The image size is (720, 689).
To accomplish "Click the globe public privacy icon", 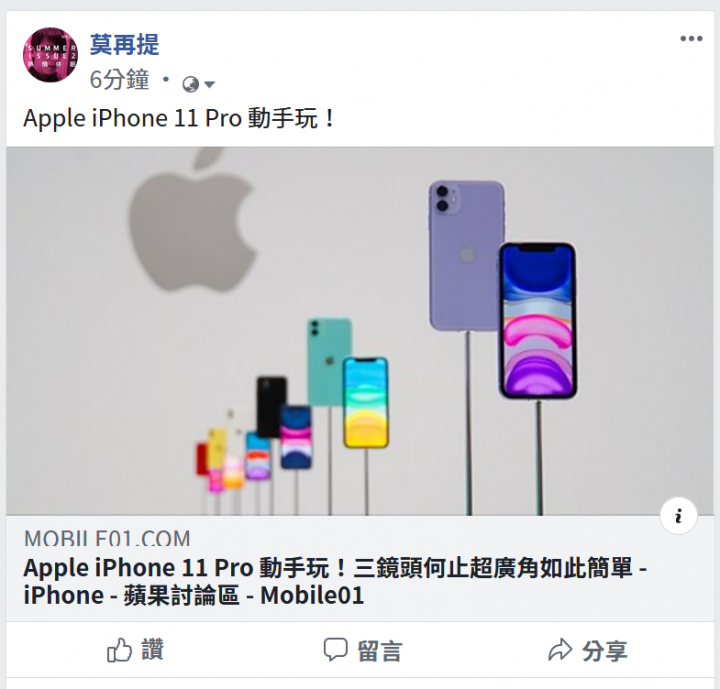I will [191, 84].
